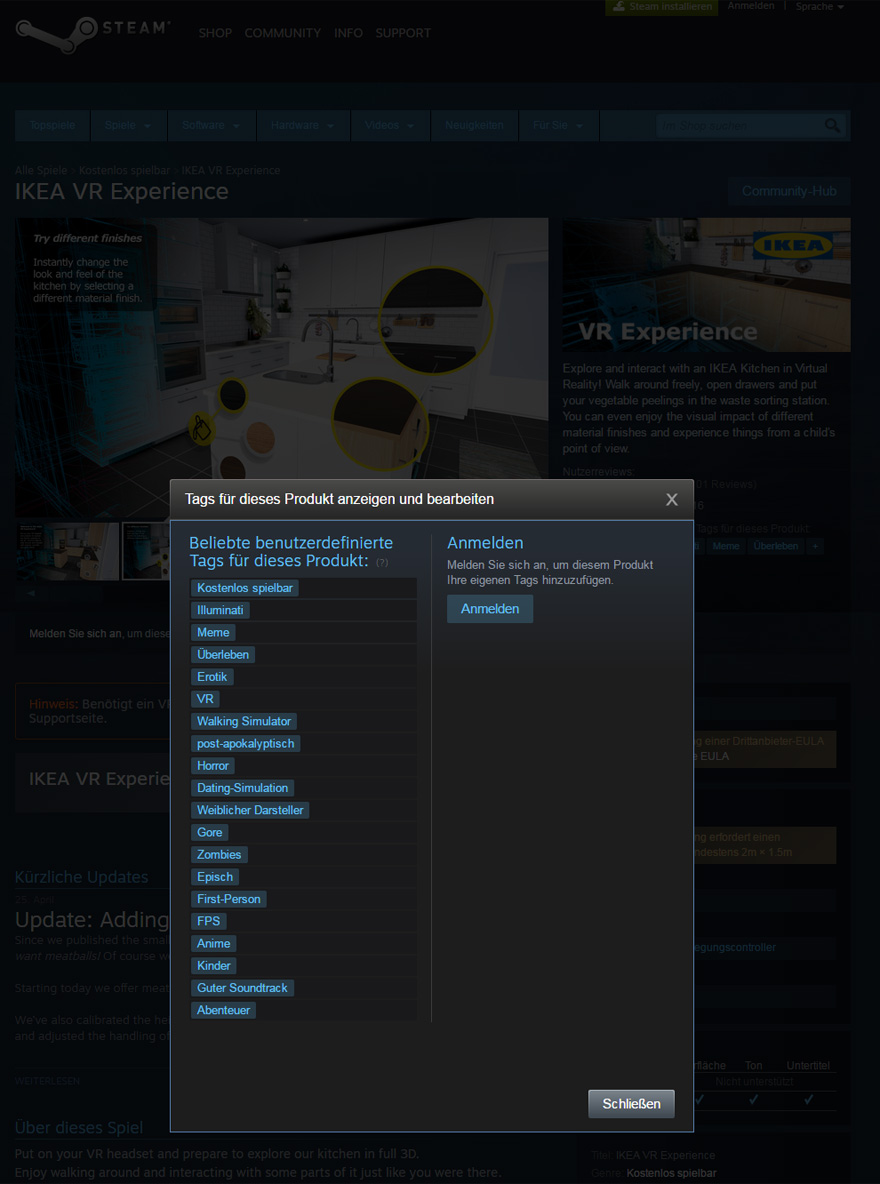Click the main kitchen screenshot image
Image resolution: width=880 pixels, height=1184 pixels.
tap(282, 367)
